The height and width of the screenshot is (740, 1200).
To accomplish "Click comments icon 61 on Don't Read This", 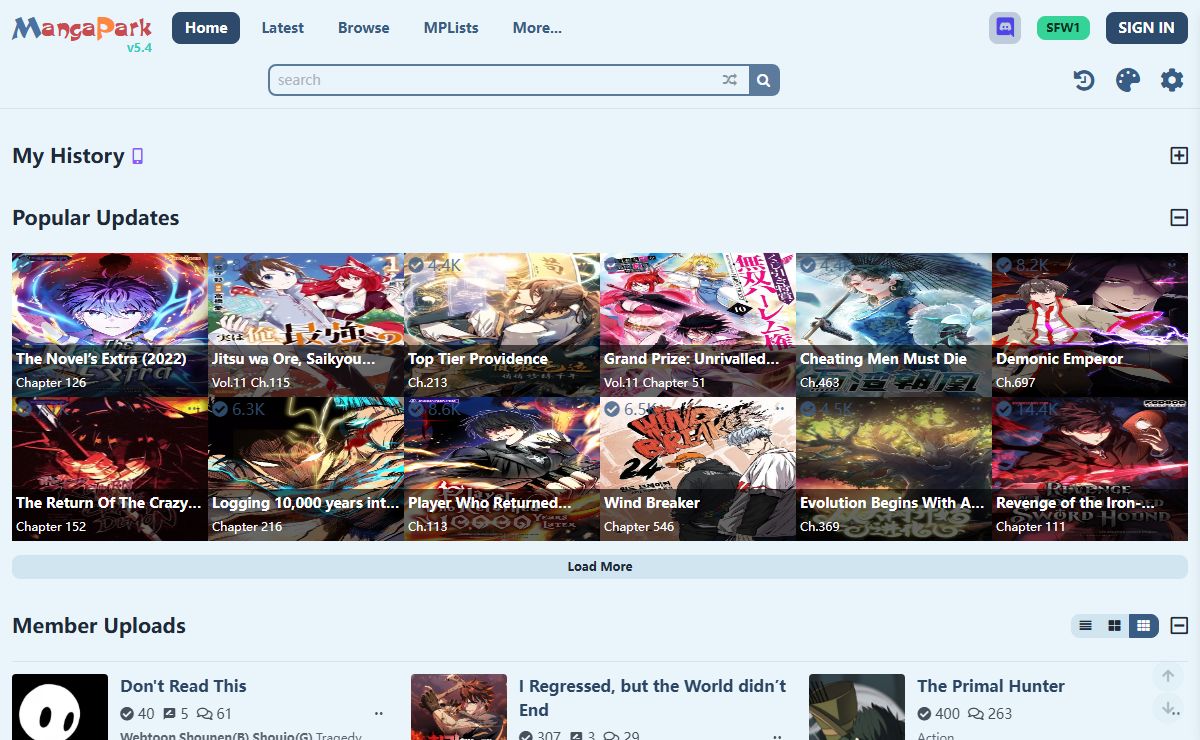I will pos(214,714).
